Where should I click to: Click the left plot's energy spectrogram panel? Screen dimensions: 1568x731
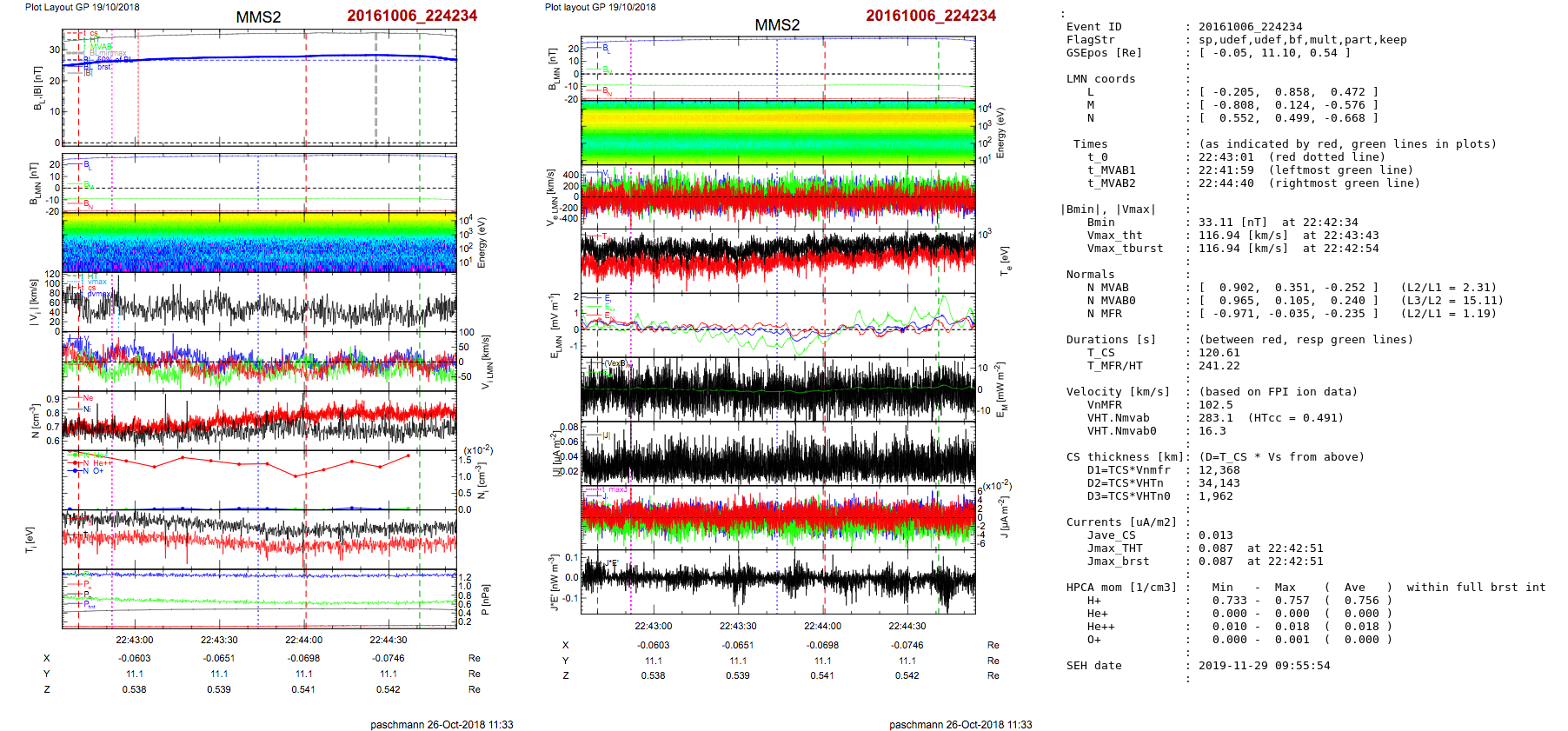click(259, 242)
